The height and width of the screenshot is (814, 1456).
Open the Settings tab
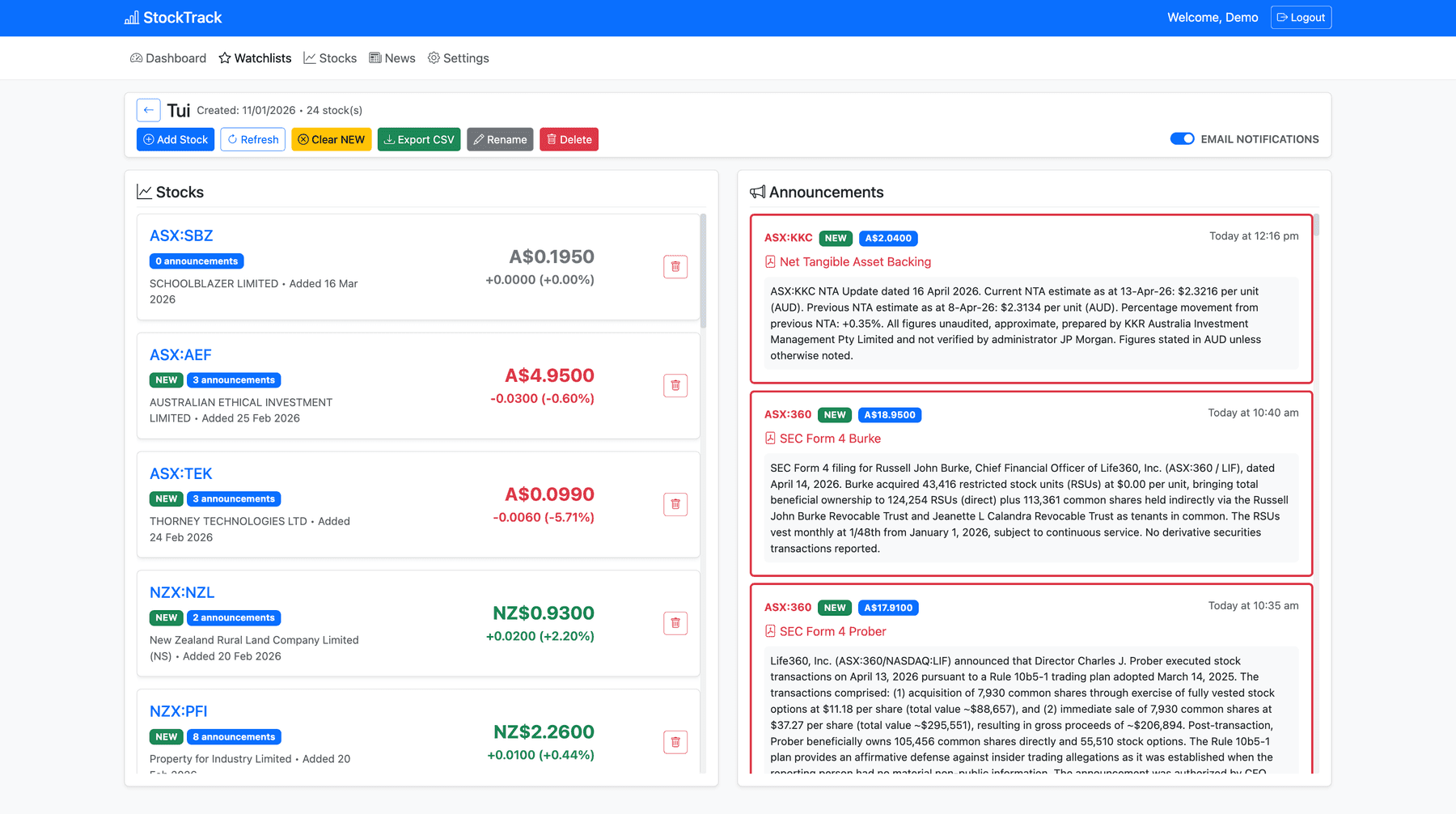point(459,58)
